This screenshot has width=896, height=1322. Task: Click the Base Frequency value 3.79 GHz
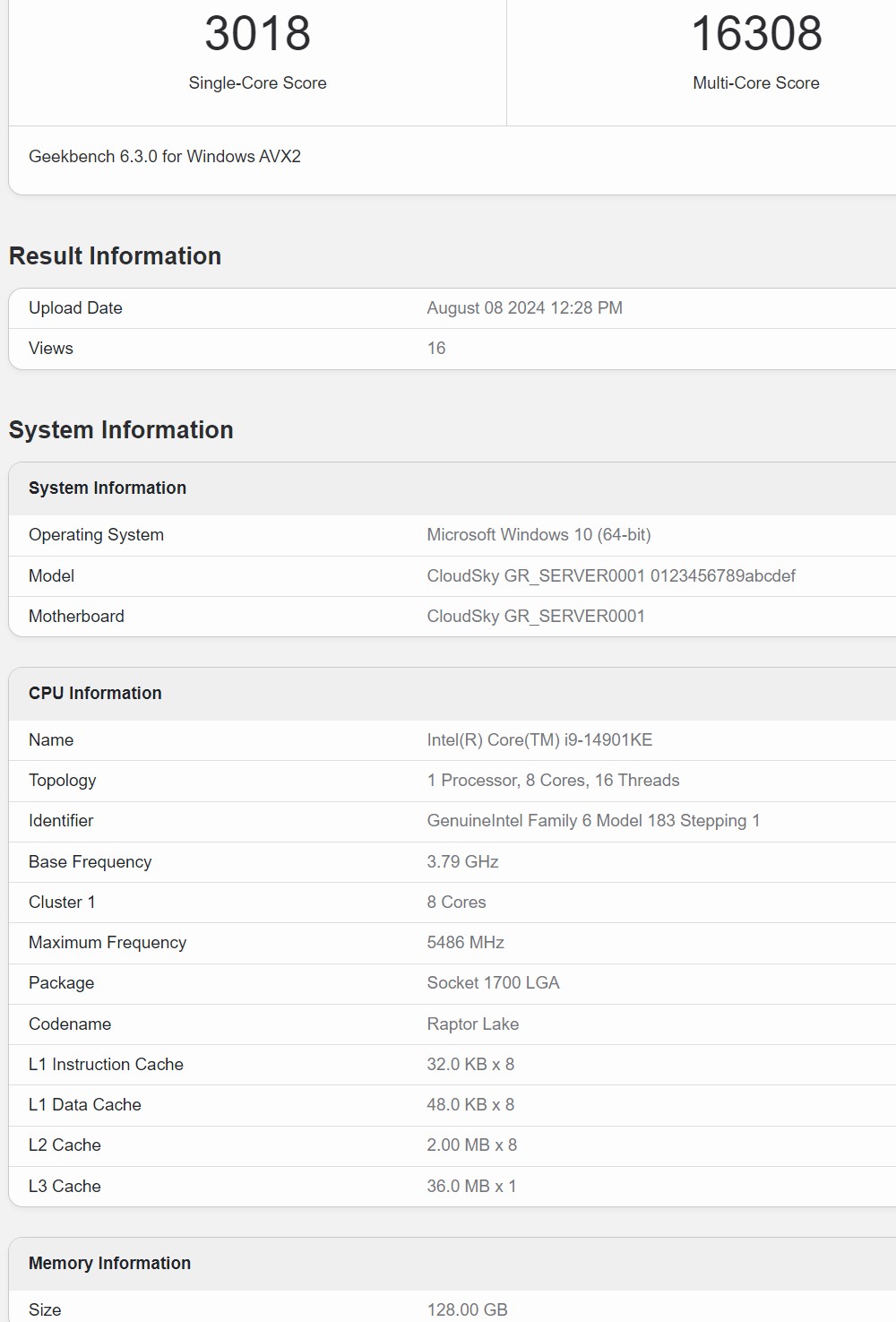coord(462,862)
